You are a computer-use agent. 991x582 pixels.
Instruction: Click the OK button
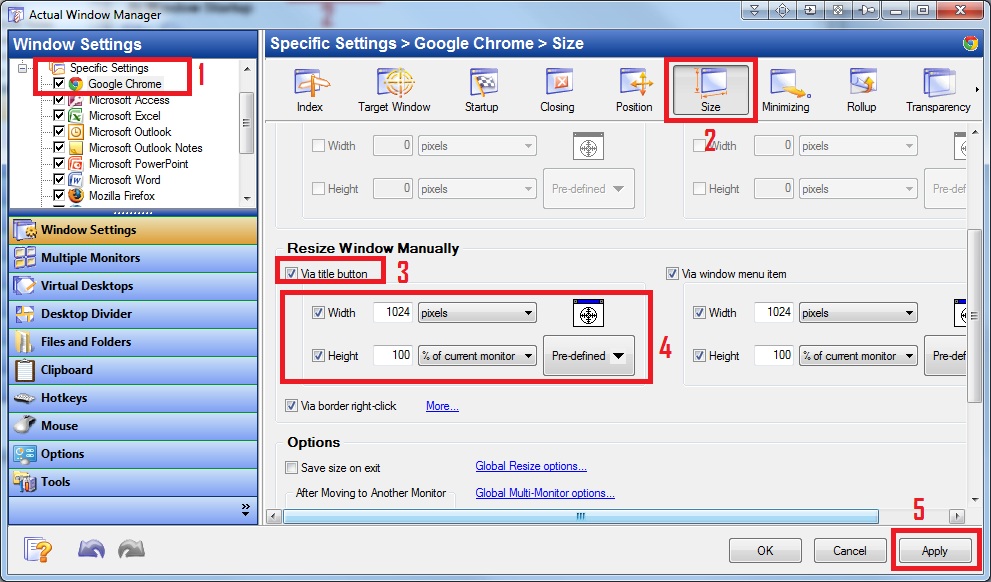click(x=765, y=550)
